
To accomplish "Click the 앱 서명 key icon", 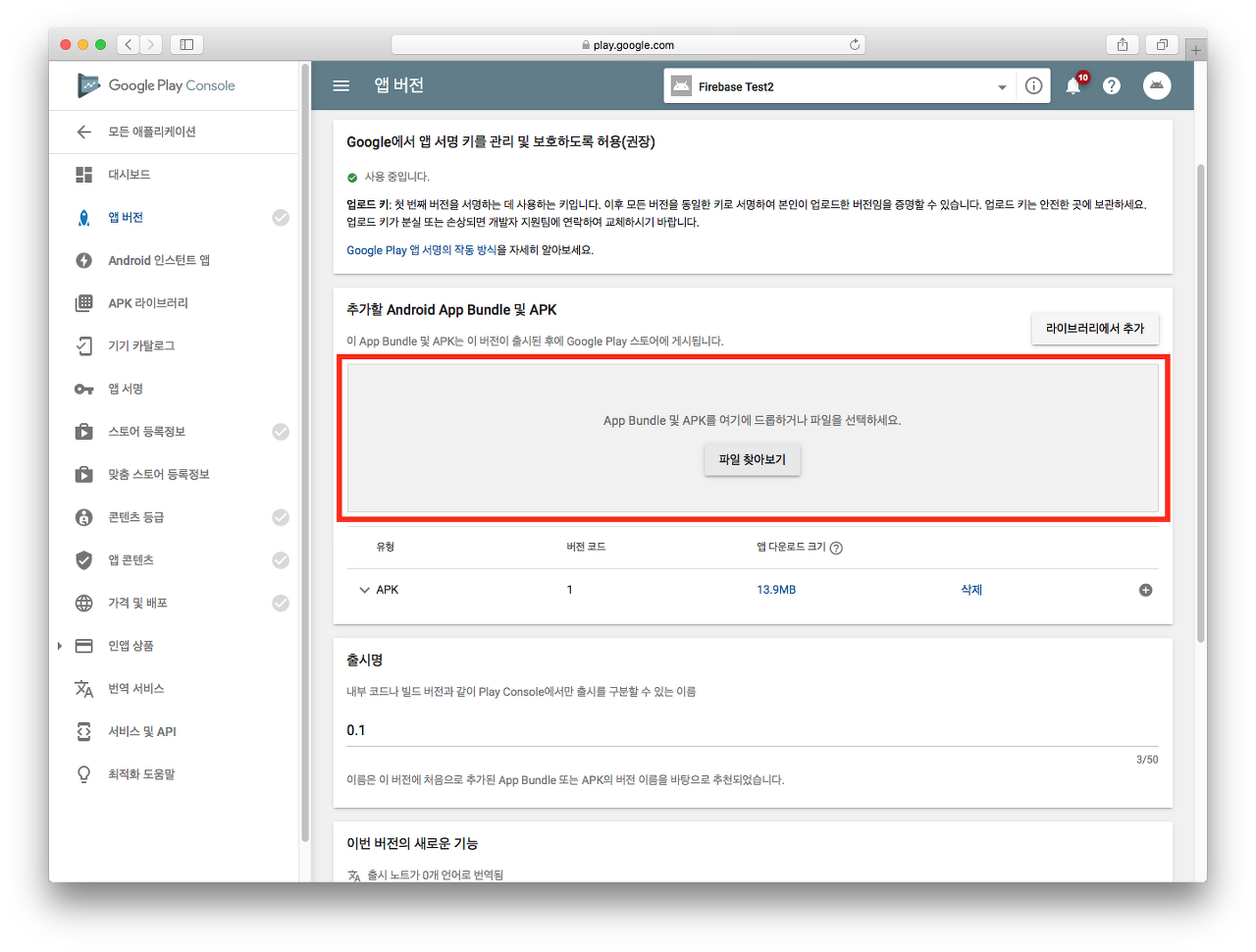I will click(84, 389).
